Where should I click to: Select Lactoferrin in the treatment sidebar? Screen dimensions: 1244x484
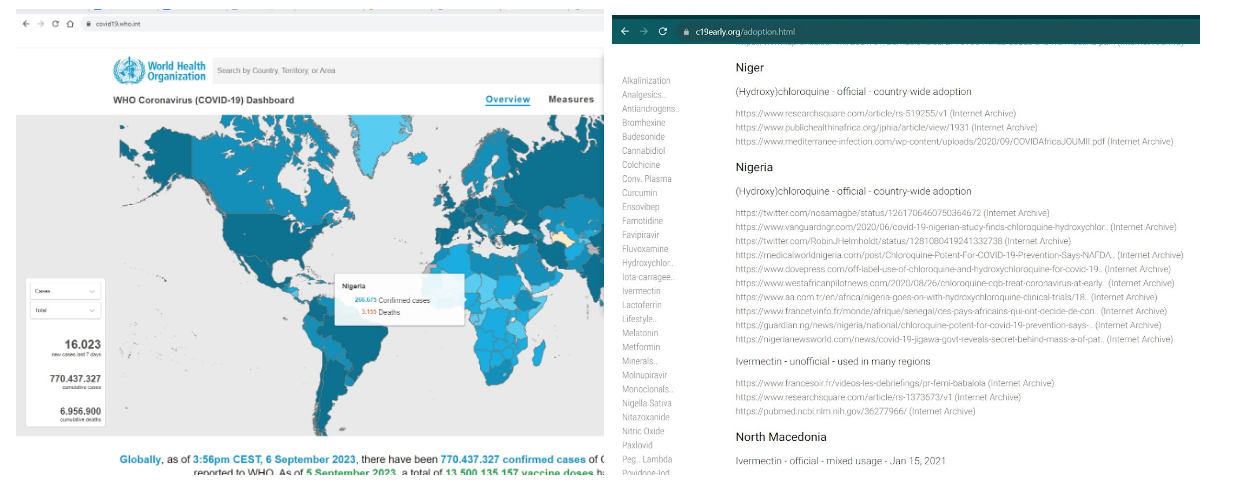[x=642, y=305]
